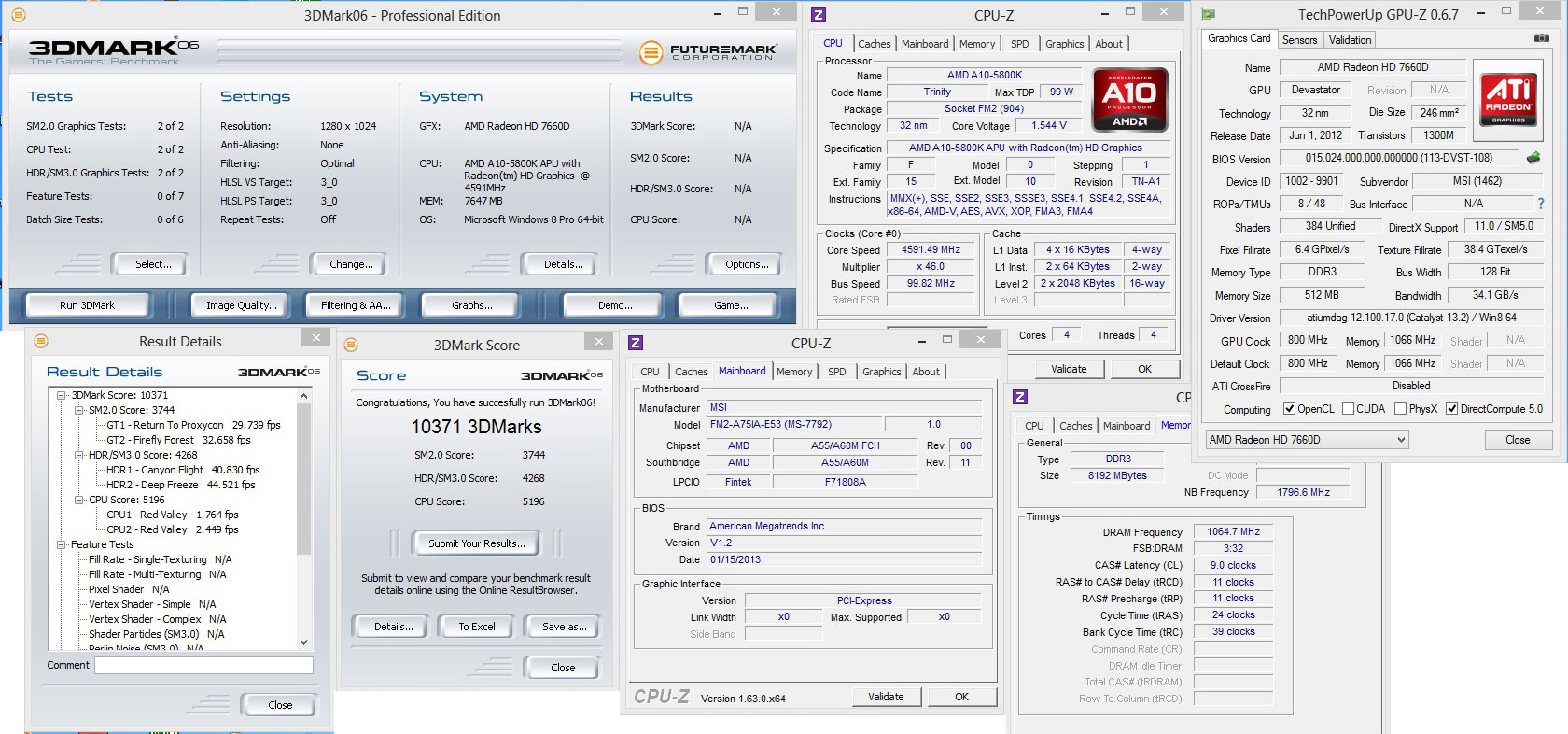Switch to the Sensors tab in GPU-Z
This screenshot has width=1568, height=734.
tap(1299, 40)
